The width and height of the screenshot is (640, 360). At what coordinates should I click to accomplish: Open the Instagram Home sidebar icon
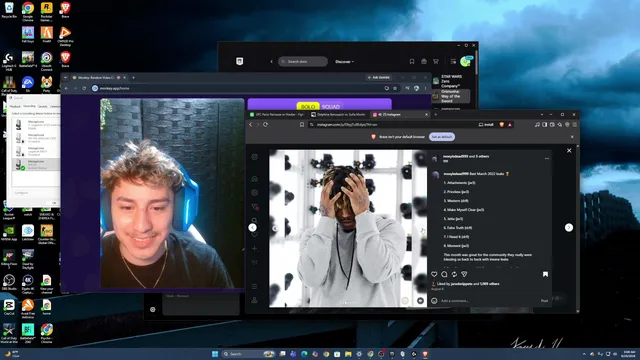click(254, 179)
